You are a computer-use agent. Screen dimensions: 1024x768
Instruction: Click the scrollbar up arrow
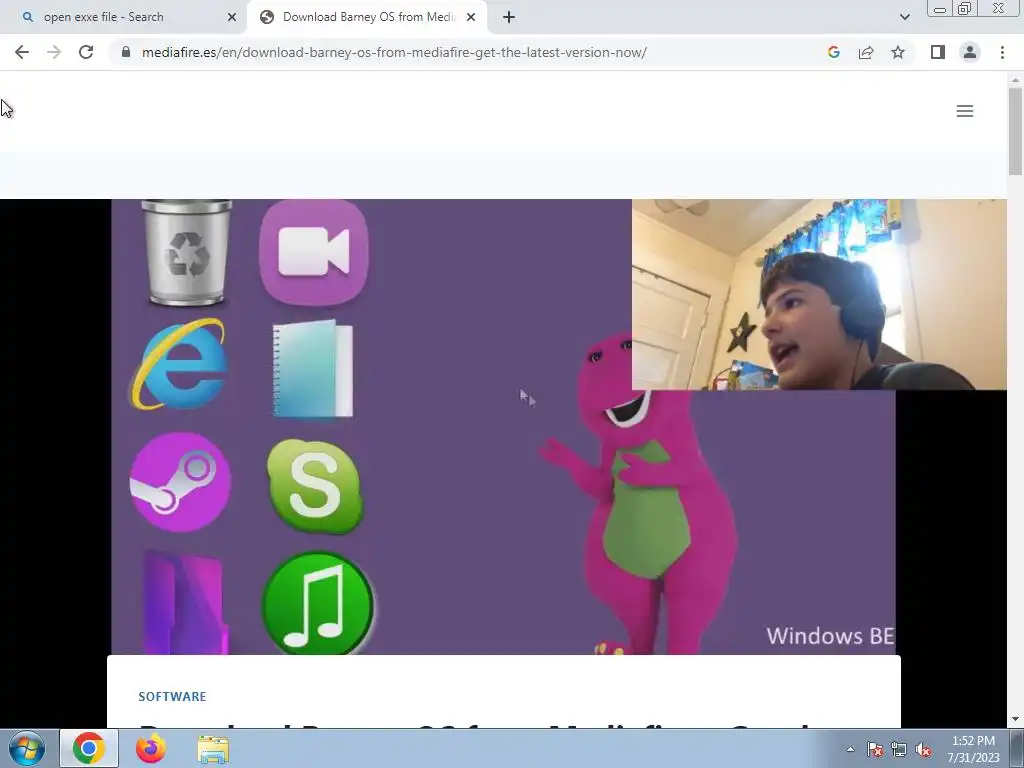[x=1015, y=79]
